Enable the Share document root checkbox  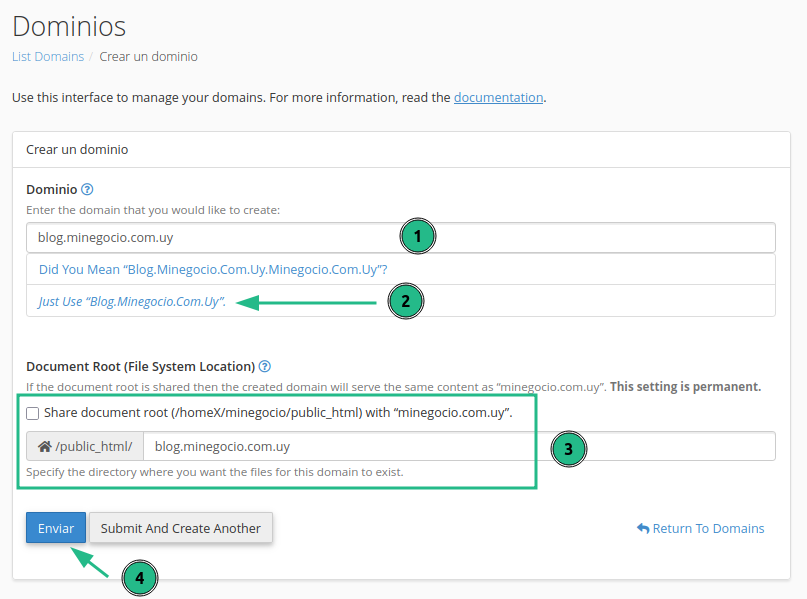click(33, 413)
